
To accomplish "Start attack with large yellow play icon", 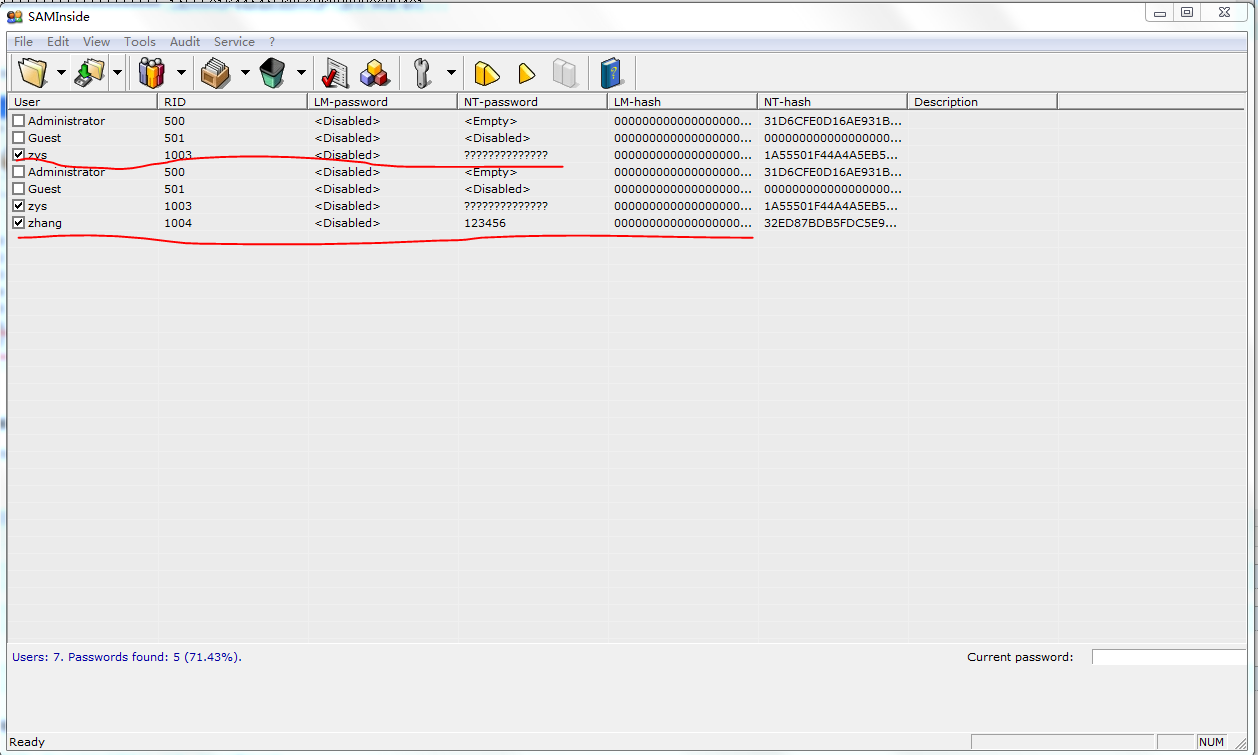I will coord(486,73).
